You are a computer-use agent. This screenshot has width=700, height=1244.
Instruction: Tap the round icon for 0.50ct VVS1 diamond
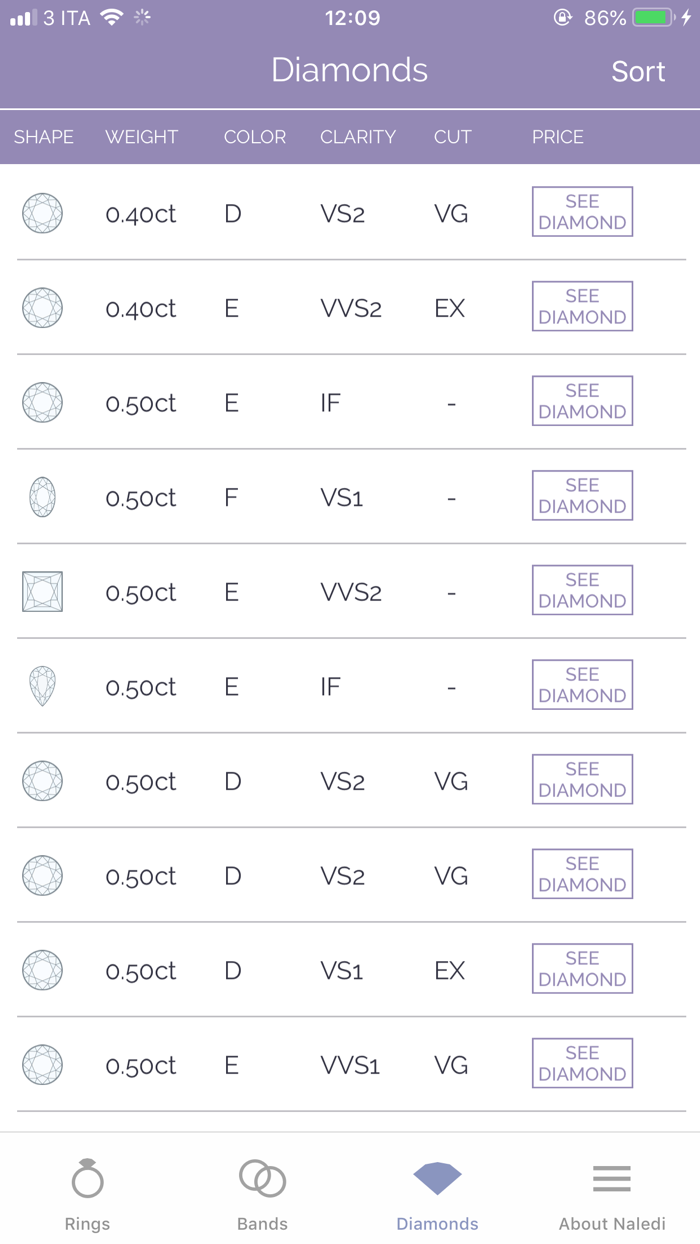coord(42,1065)
